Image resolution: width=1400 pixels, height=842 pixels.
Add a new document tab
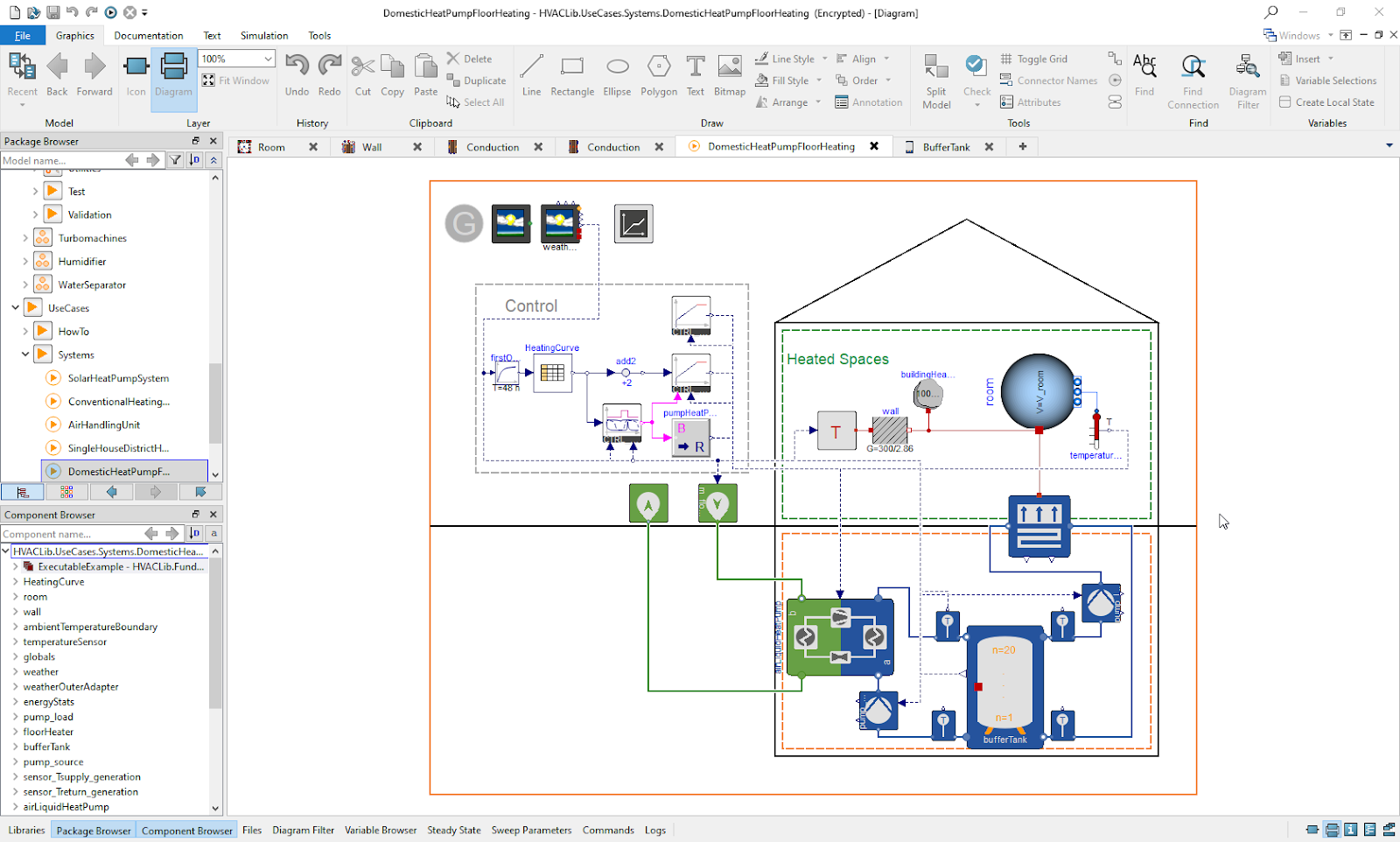(1023, 147)
